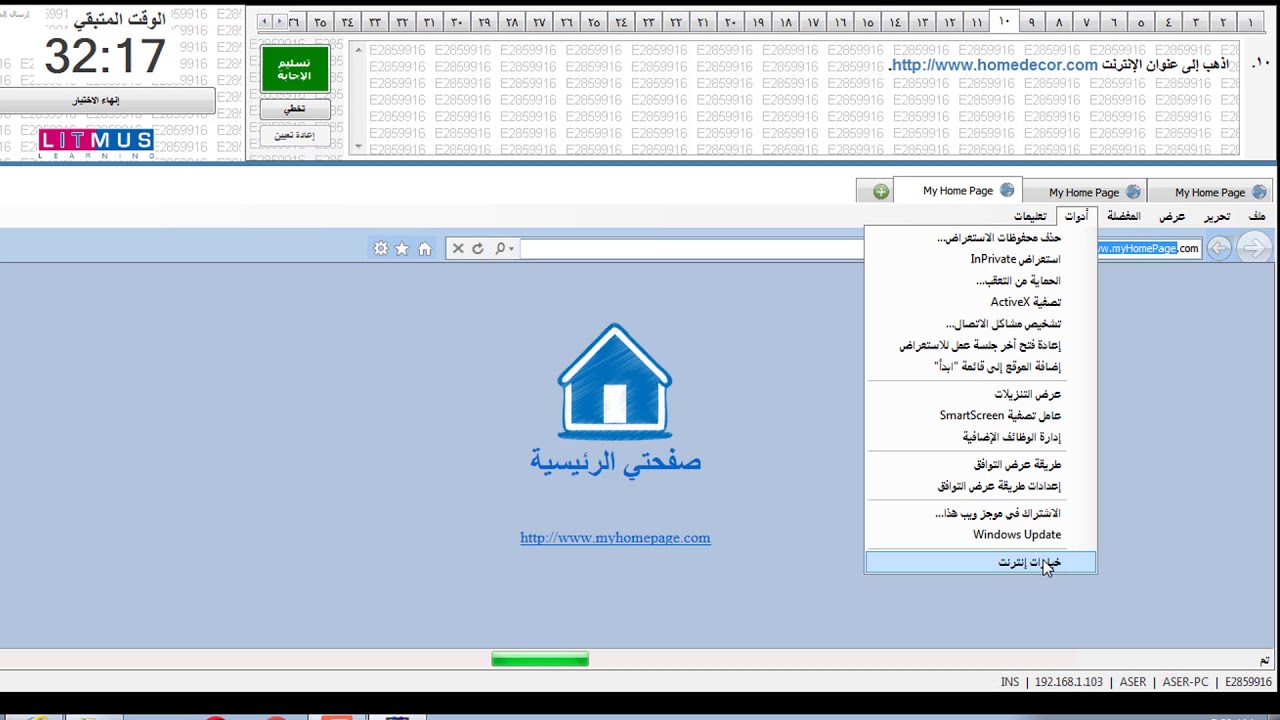Choose استعراض InPrivate menu entry
This screenshot has height=720, width=1280.
(x=980, y=259)
